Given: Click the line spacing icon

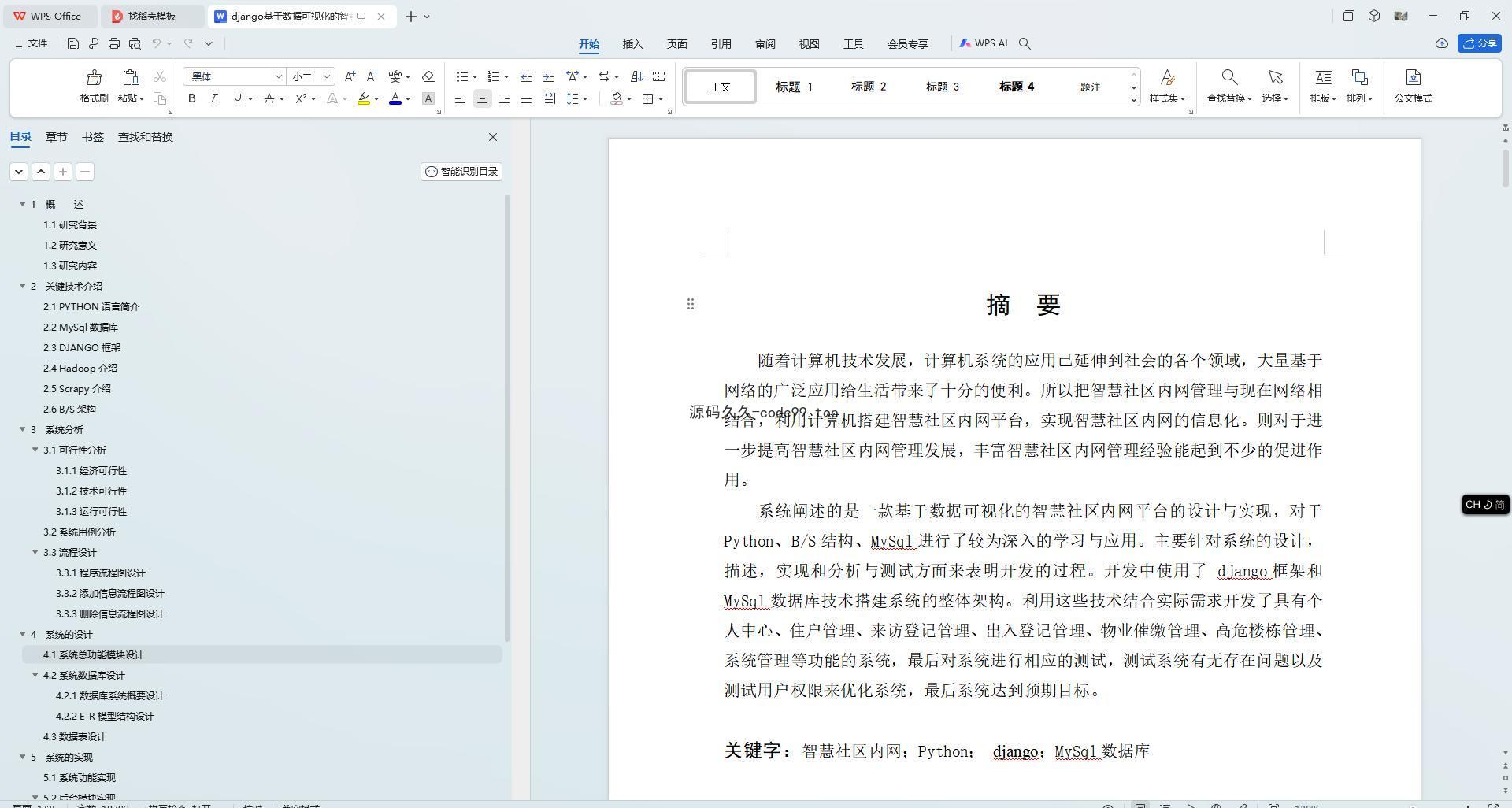Looking at the screenshot, I should coord(573,98).
